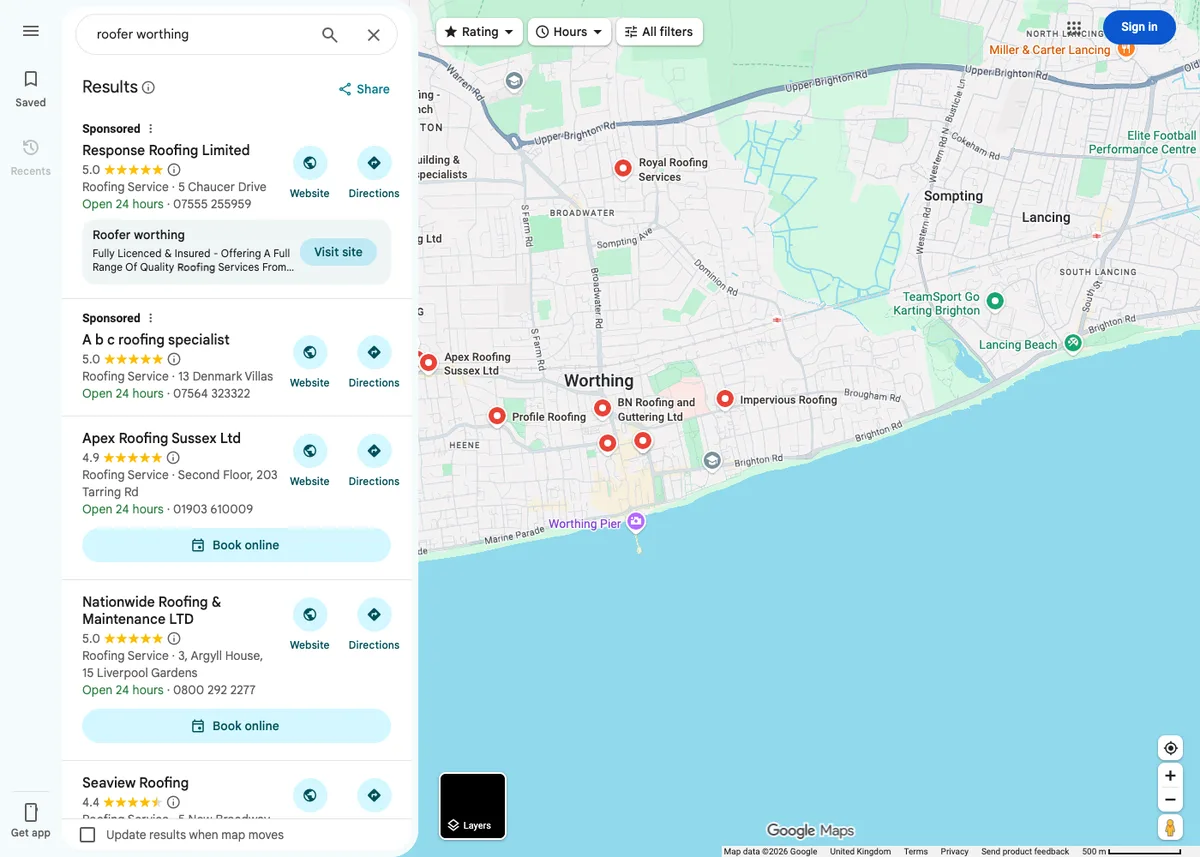Show your location on the map
Screen dimensions: 1200x857
pyautogui.click(x=1170, y=748)
